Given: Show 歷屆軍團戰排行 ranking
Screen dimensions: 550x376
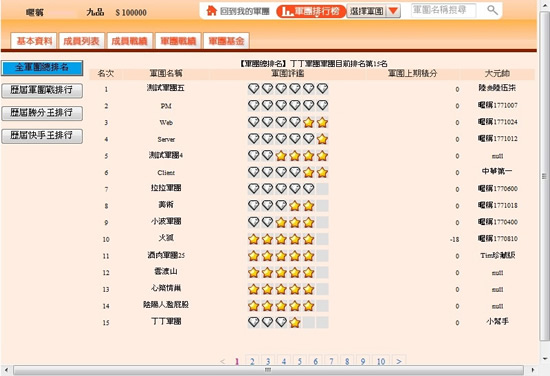Looking at the screenshot, I should pos(42,90).
